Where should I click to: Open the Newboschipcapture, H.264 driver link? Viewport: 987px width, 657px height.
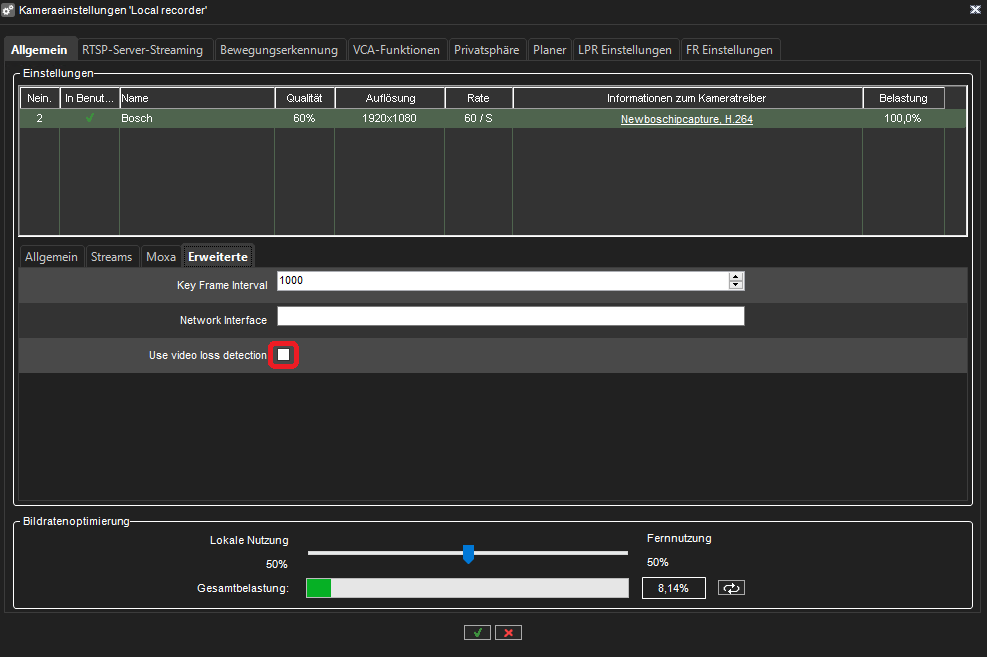click(686, 119)
